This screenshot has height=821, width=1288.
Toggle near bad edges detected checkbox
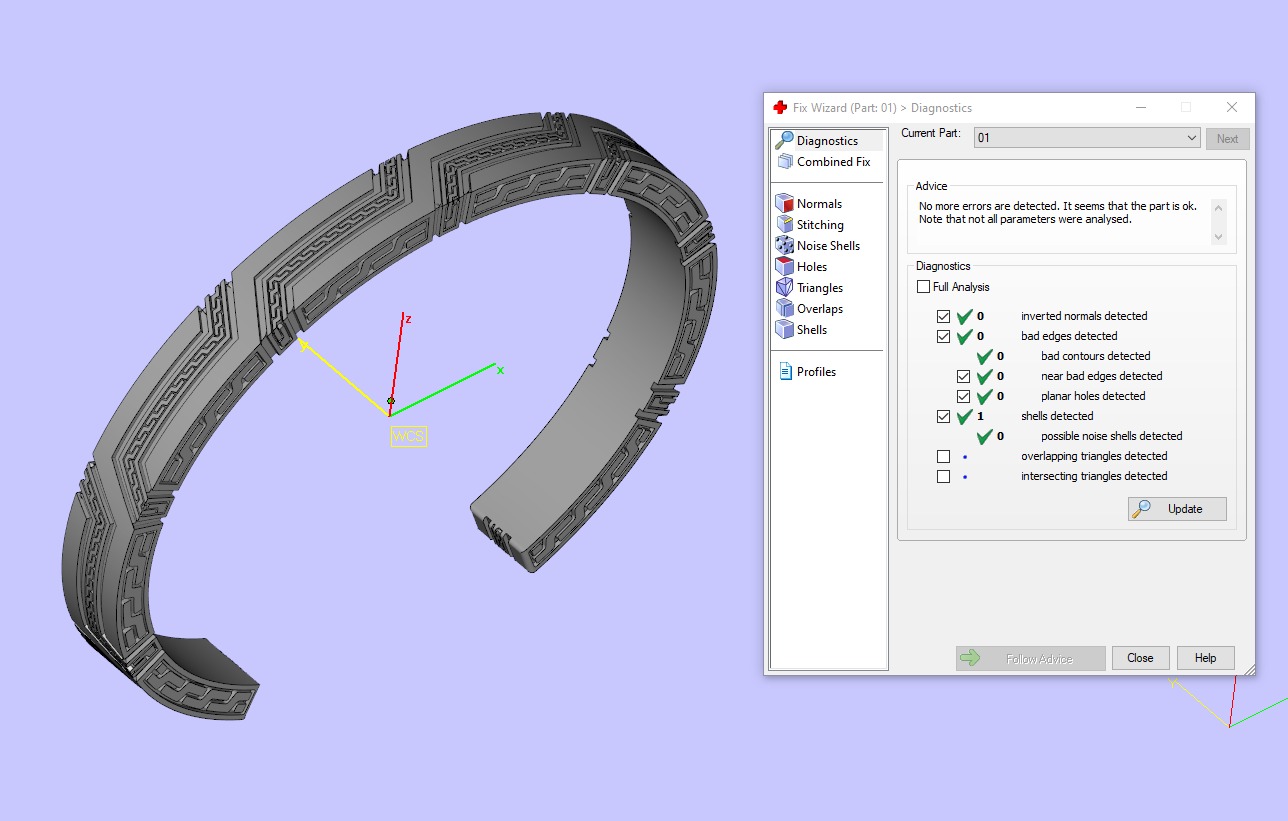(963, 376)
